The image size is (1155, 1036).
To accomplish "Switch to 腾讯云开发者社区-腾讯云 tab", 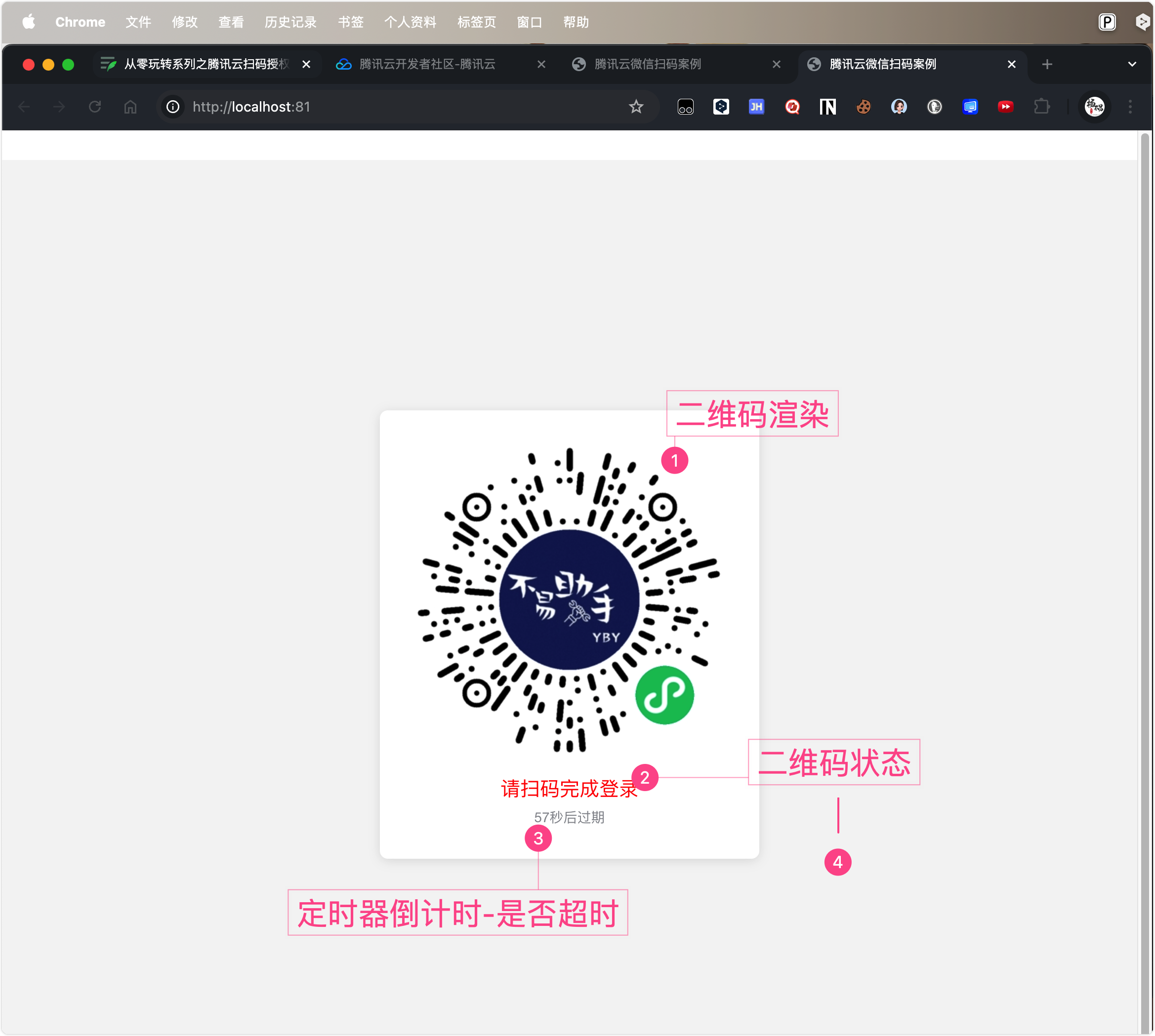I will pos(427,64).
